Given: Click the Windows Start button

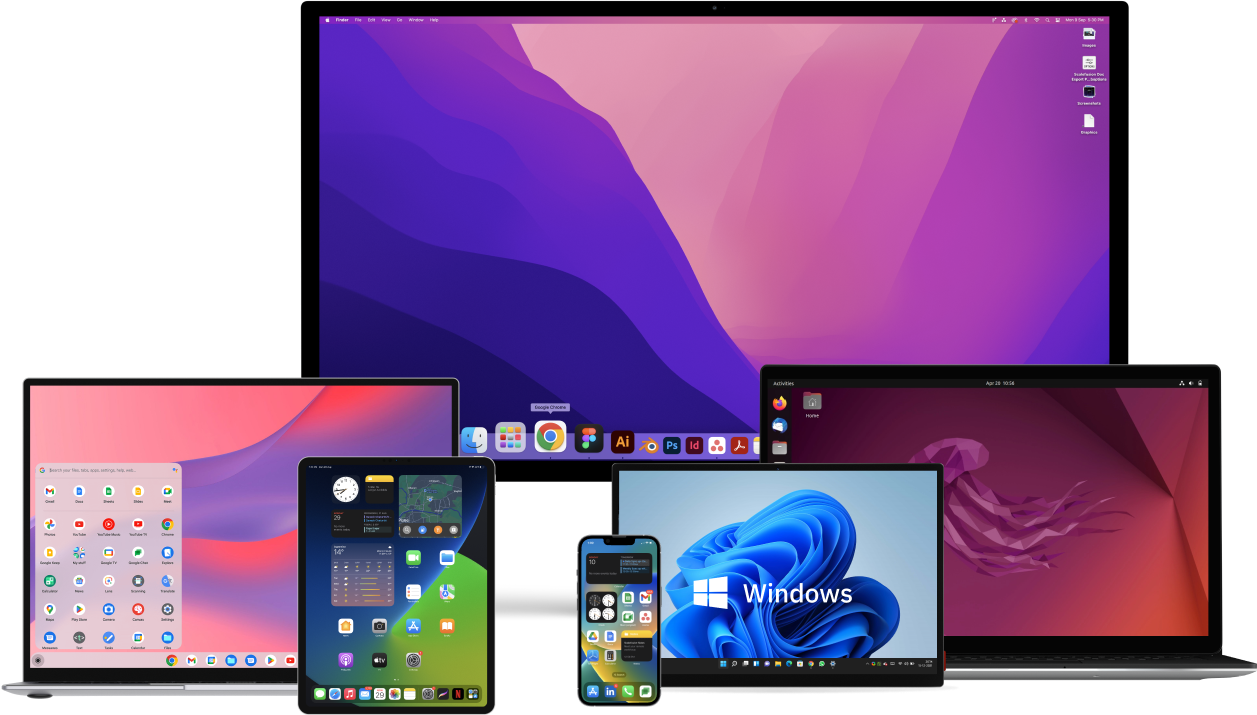Looking at the screenshot, I should point(723,663).
